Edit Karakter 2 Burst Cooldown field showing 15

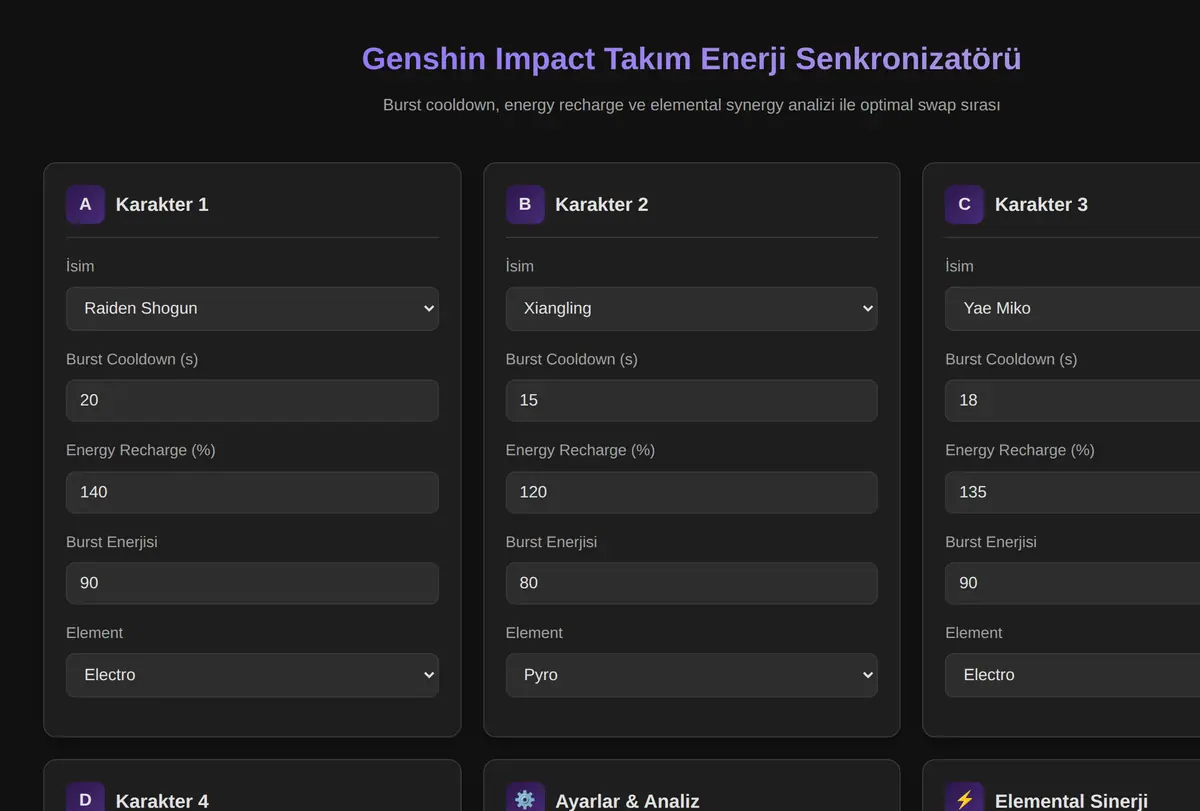tap(692, 400)
